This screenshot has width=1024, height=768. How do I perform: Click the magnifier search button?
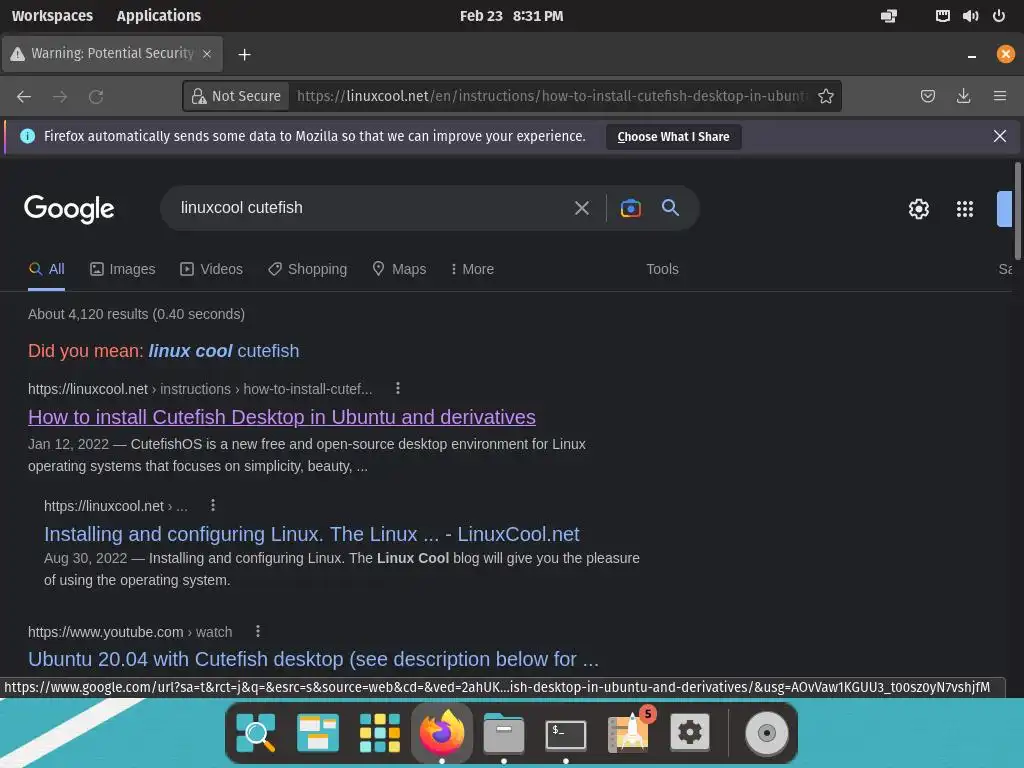click(670, 208)
